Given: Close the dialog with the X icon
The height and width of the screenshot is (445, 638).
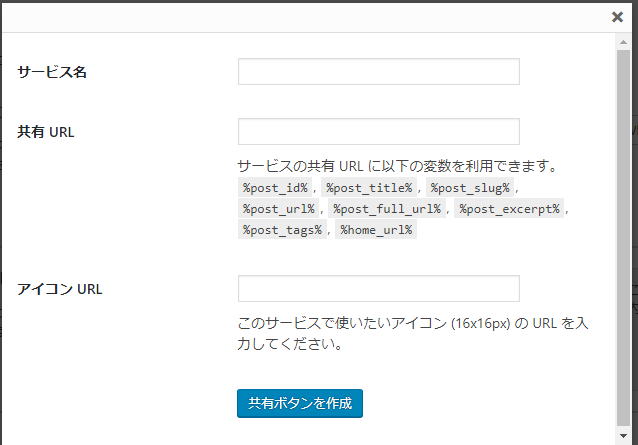Looking at the screenshot, I should [617, 17].
